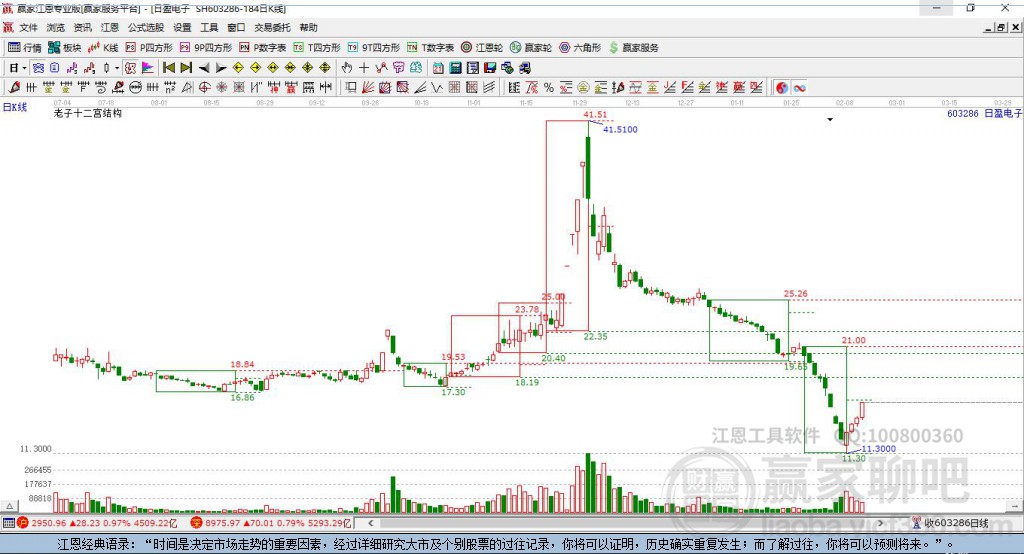Image resolution: width=1024 pixels, height=554 pixels.
Task: Open the 工具 menu
Action: [x=209, y=27]
